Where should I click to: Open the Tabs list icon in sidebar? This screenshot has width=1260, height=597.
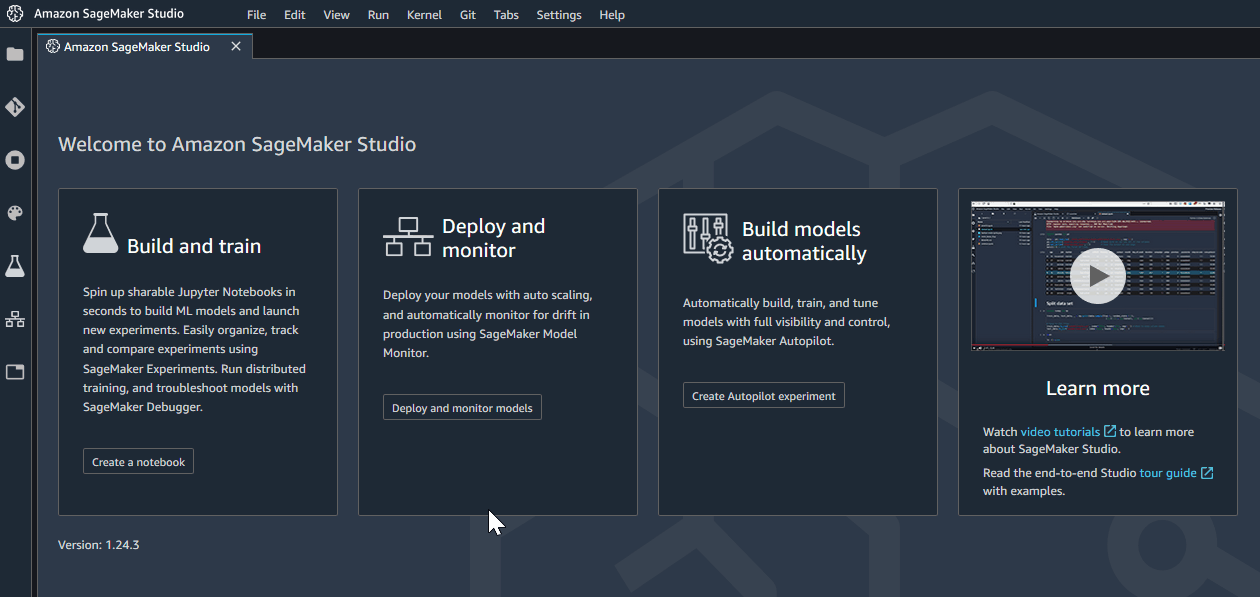point(15,372)
